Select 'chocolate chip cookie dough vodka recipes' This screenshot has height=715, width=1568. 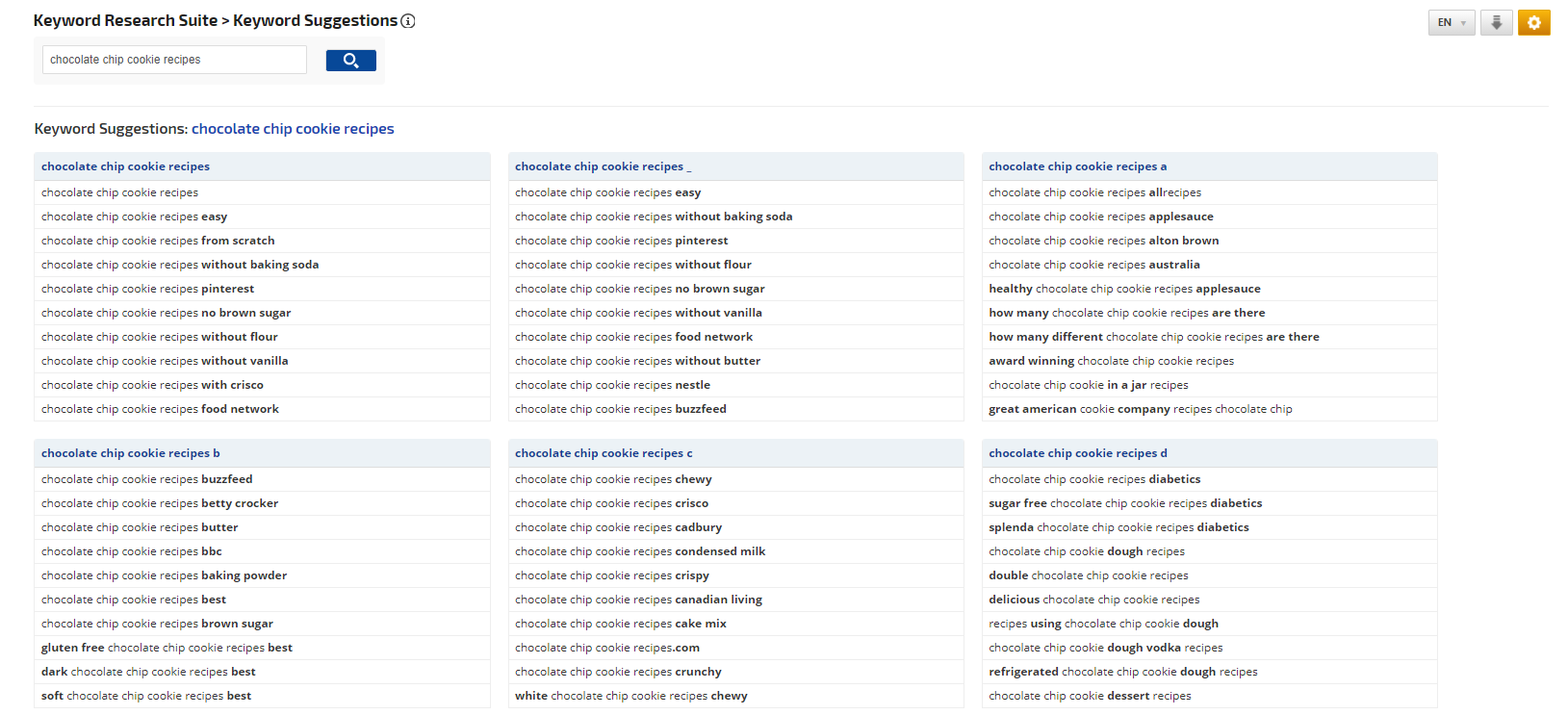[1105, 648]
